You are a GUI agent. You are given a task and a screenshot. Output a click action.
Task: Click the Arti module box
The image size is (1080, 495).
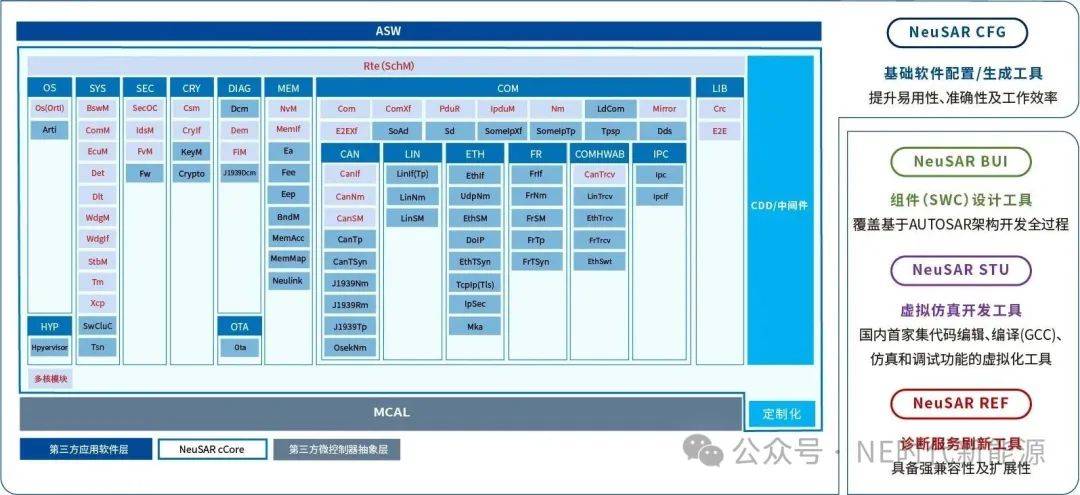tap(50, 129)
